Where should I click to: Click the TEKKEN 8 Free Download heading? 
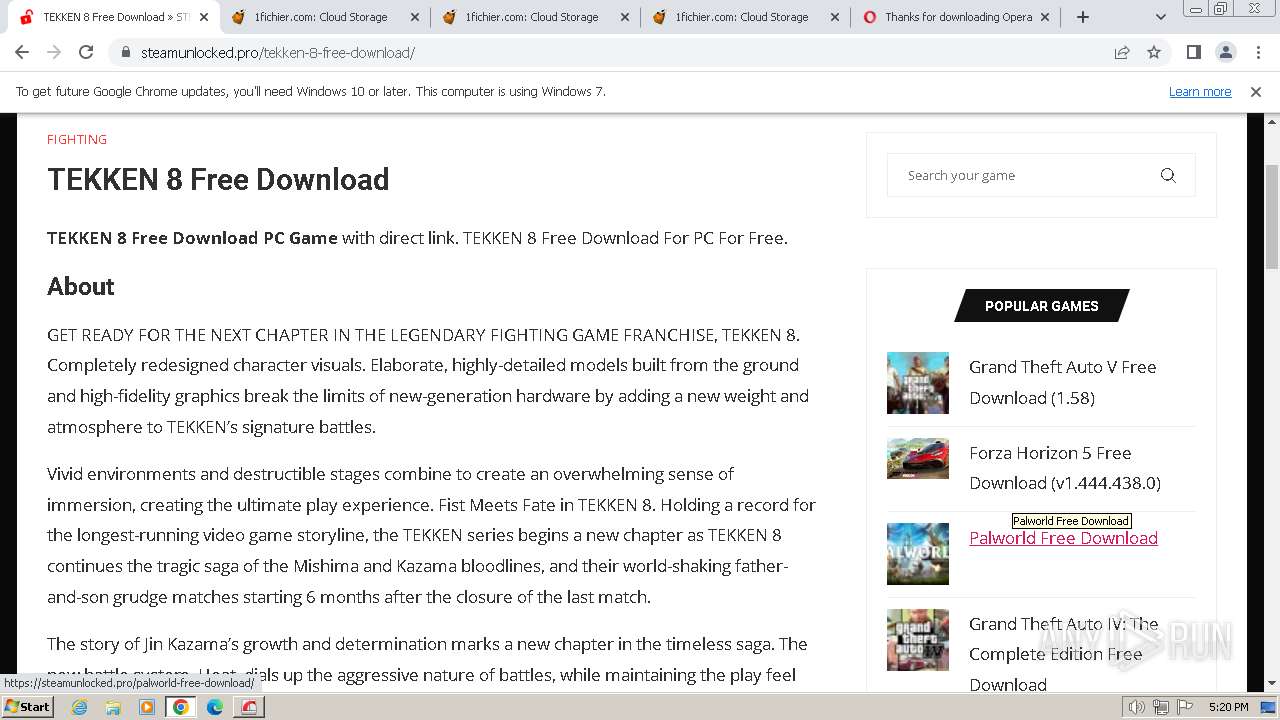218,180
